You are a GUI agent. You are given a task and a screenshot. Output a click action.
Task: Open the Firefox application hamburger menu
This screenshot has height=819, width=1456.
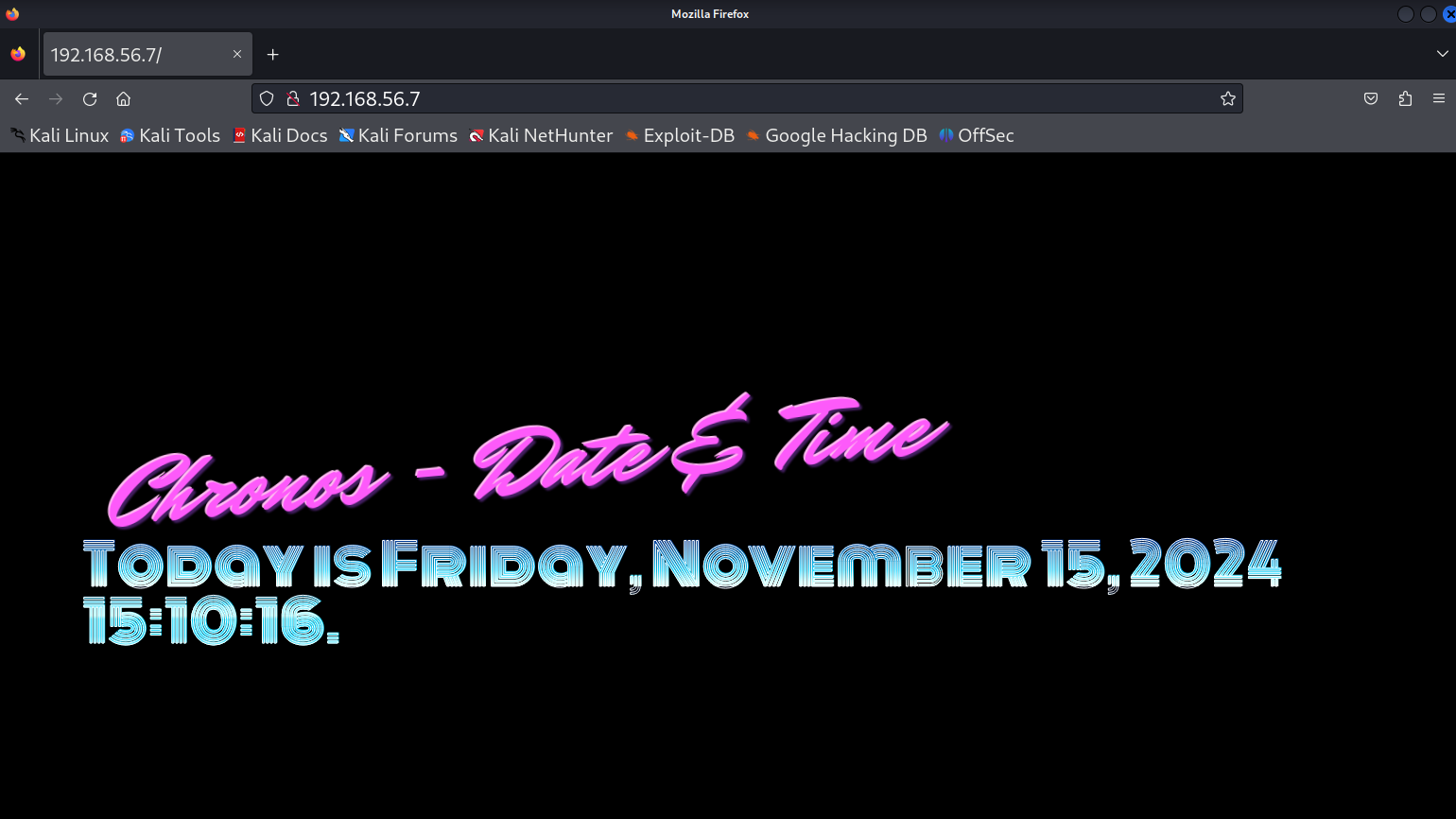[x=1438, y=99]
